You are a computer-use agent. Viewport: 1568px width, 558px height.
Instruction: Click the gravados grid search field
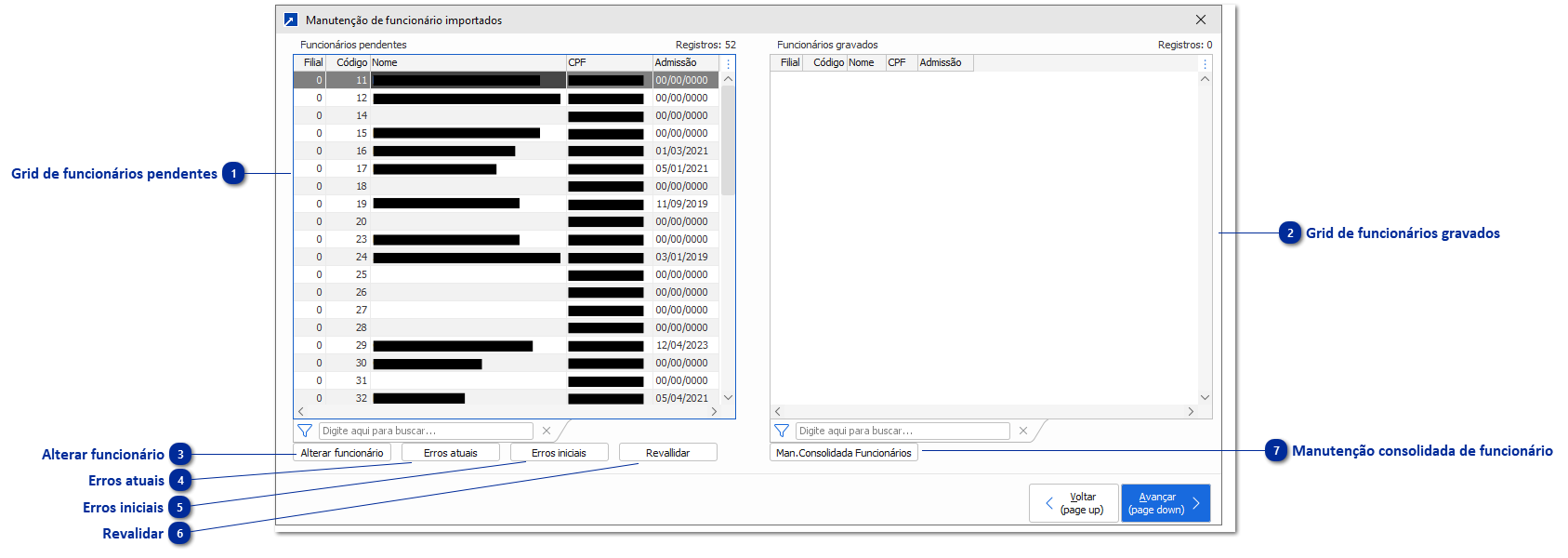point(903,431)
